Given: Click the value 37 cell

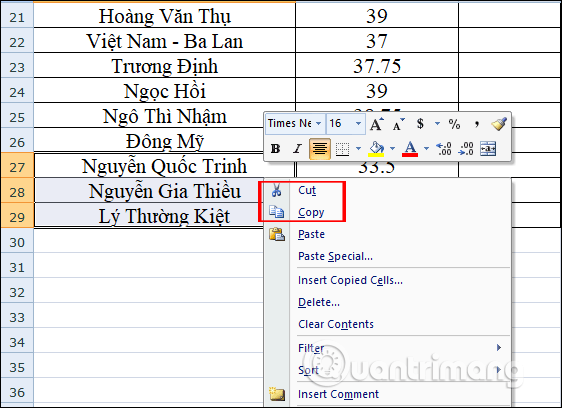Looking at the screenshot, I should [377, 41].
